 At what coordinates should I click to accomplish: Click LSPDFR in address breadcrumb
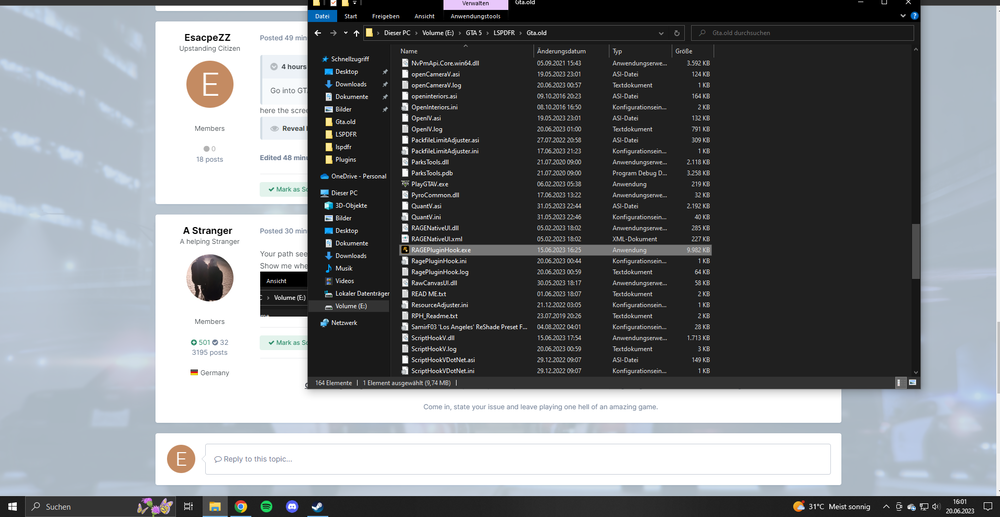tap(506, 33)
